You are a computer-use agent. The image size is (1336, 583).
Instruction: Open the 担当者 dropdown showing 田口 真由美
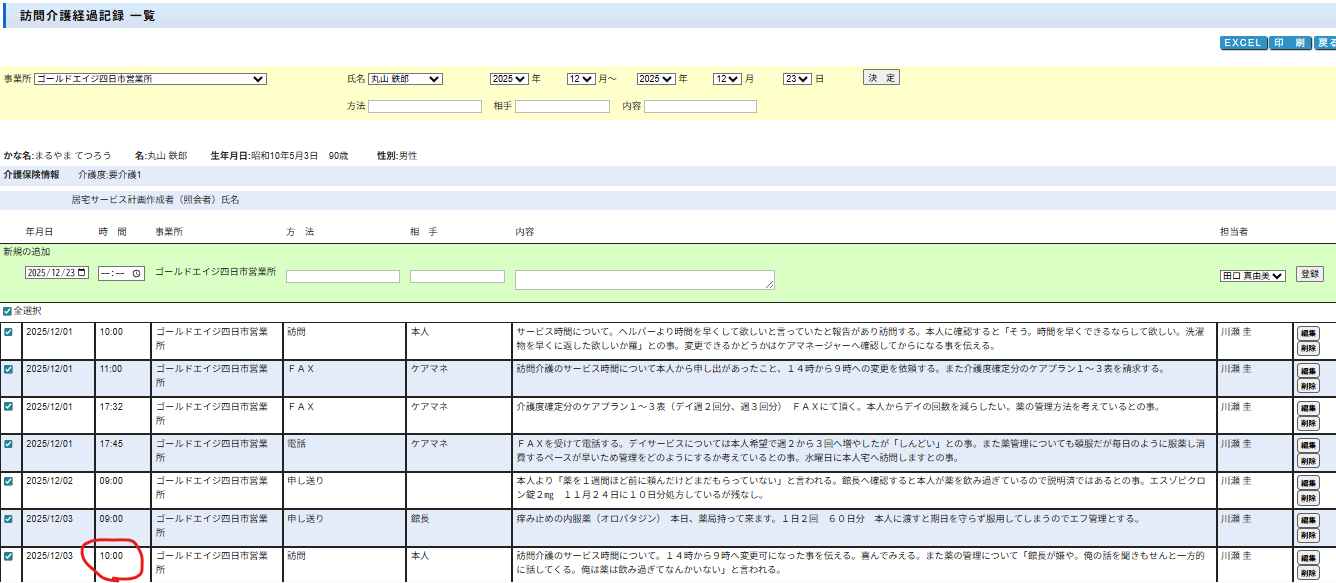pyautogui.click(x=1252, y=275)
